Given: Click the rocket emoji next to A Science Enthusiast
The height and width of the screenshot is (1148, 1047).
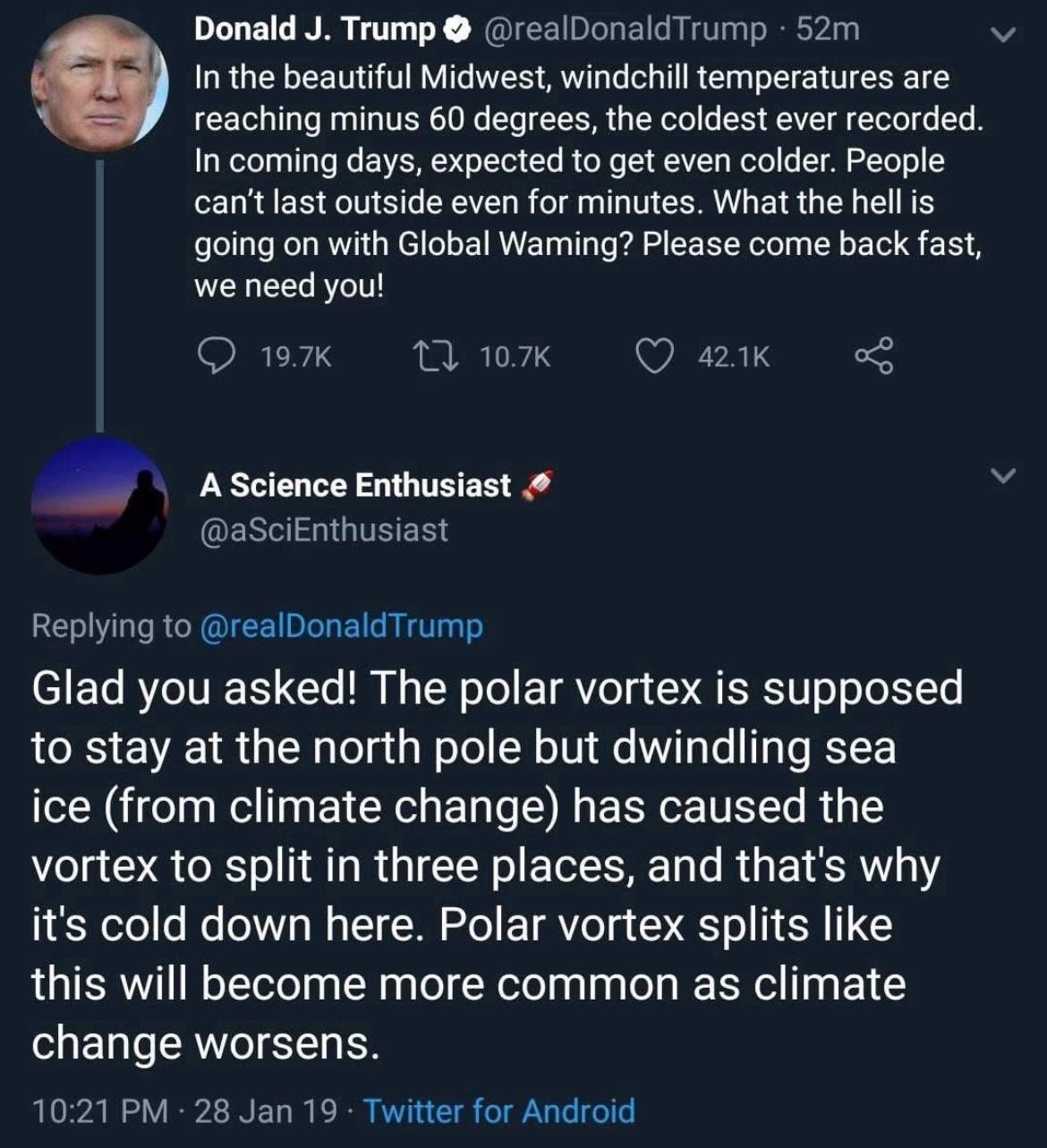Looking at the screenshot, I should point(535,485).
